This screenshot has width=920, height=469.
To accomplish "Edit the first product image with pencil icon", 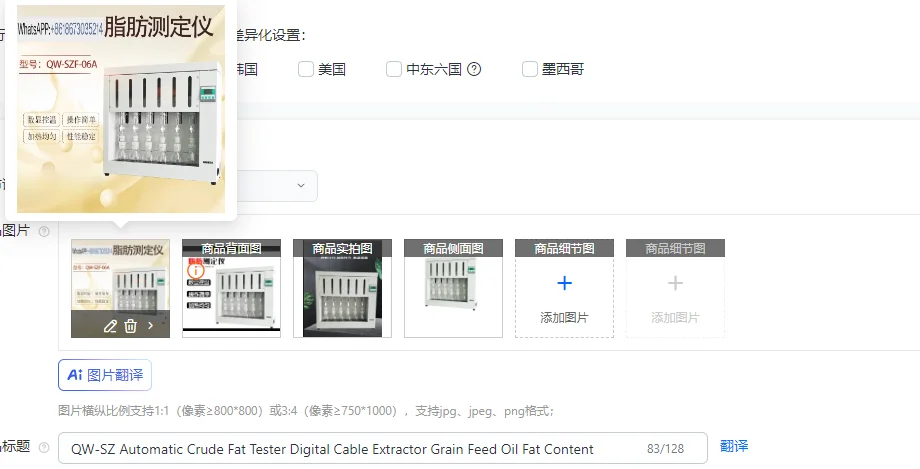I will 110,326.
